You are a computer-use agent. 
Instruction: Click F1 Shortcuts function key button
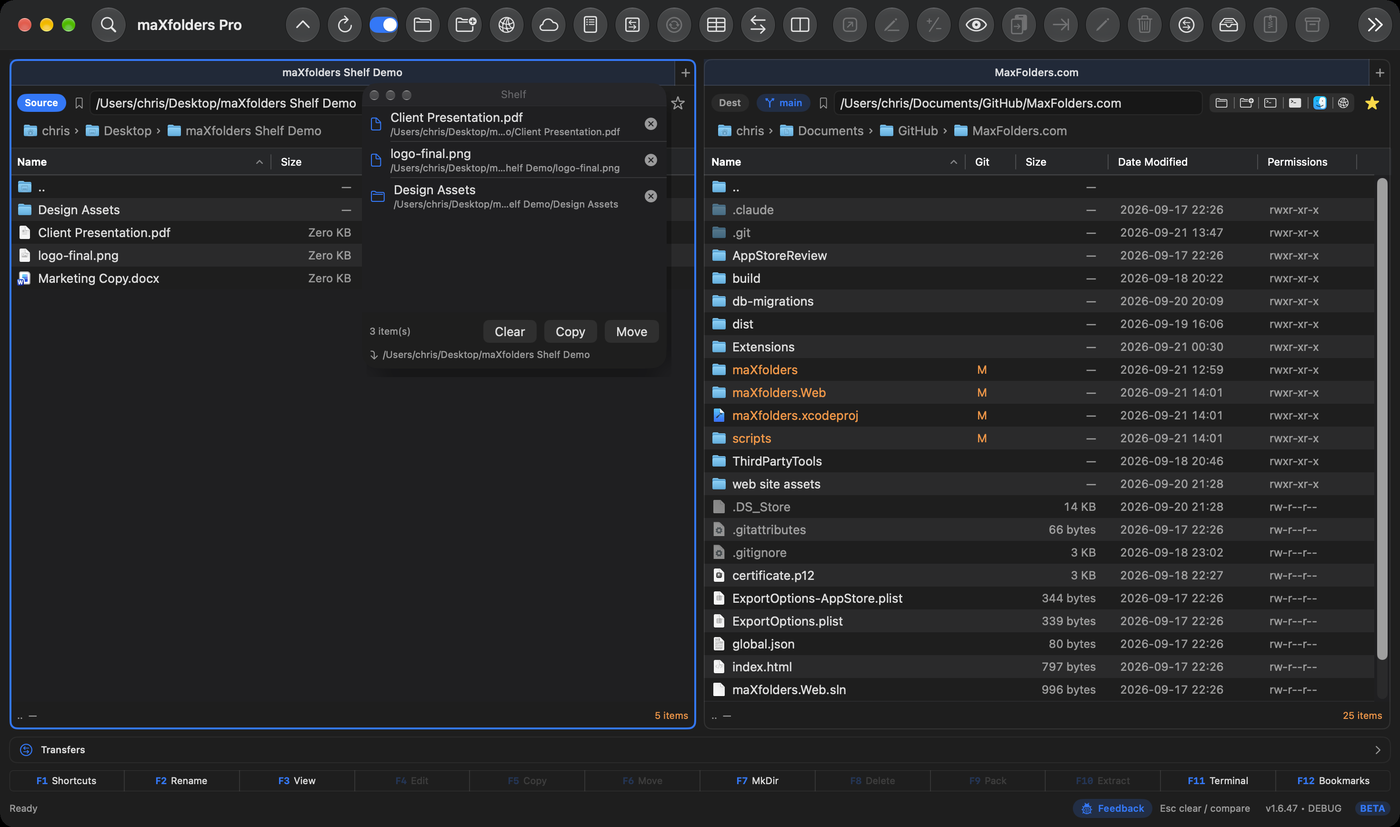click(x=66, y=781)
